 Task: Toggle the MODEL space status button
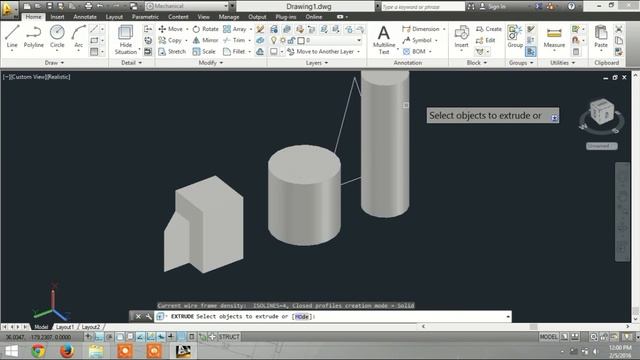click(549, 337)
